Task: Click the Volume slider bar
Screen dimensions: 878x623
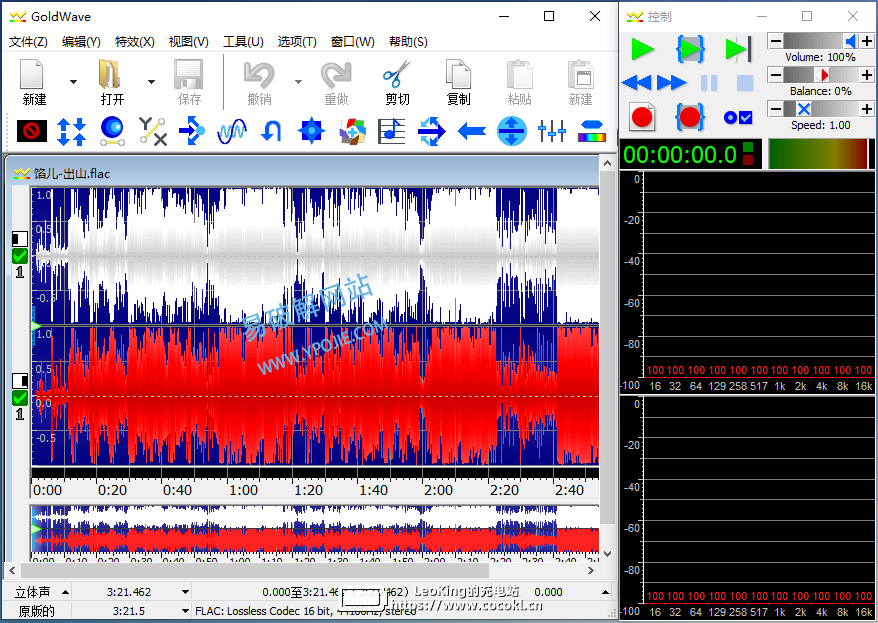Action: [821, 41]
